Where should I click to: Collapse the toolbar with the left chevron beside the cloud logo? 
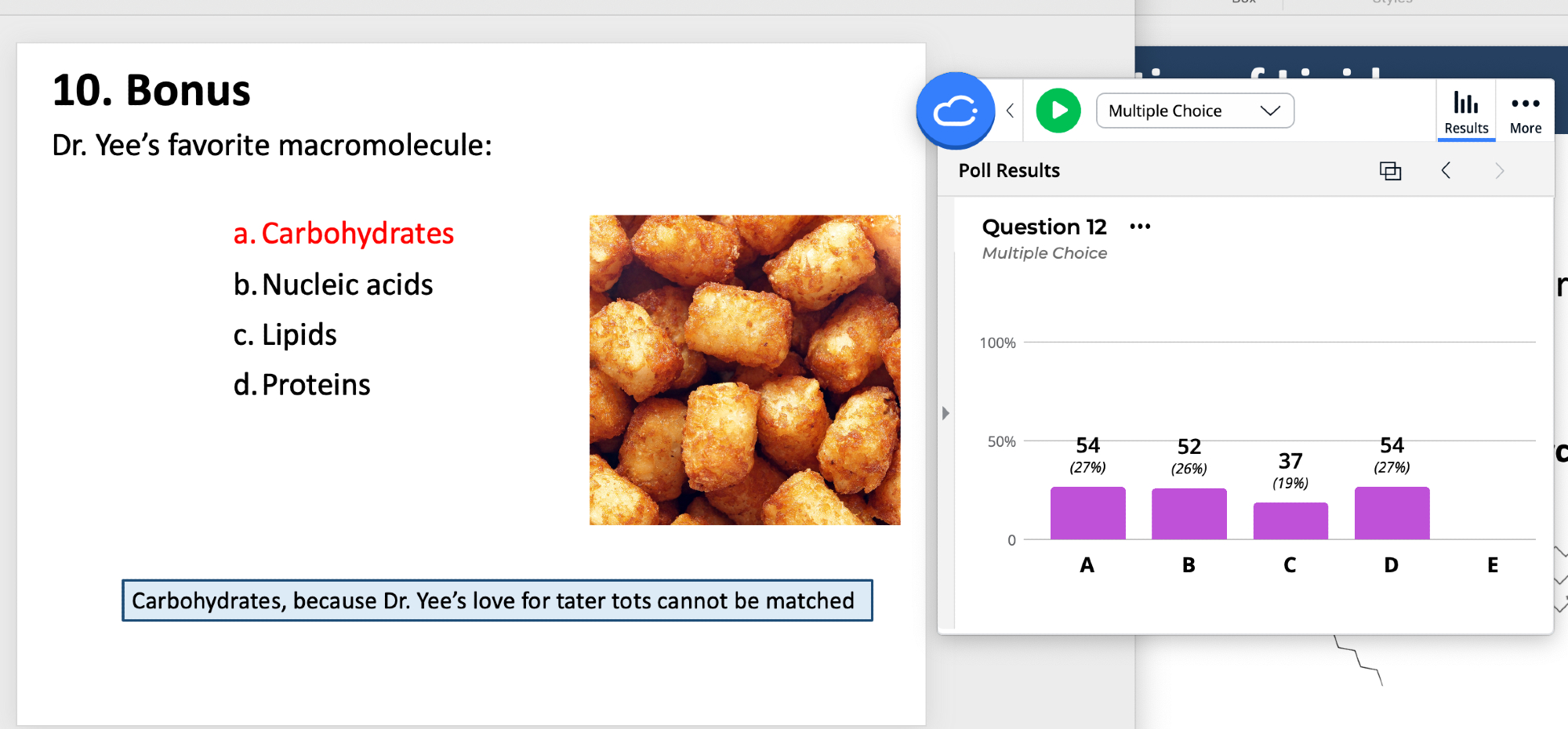click(1011, 111)
